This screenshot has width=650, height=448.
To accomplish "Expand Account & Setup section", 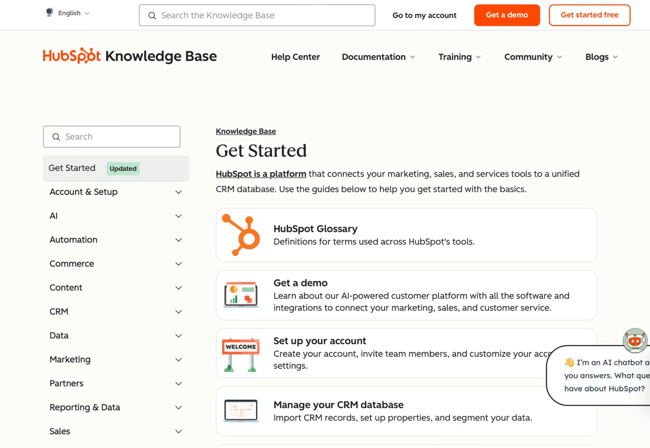I will tap(116, 192).
